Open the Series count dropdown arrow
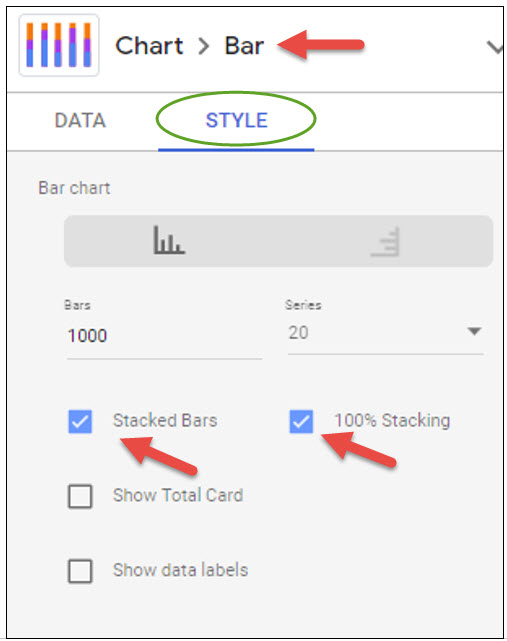Screen dimensions: 507x641 474,331
